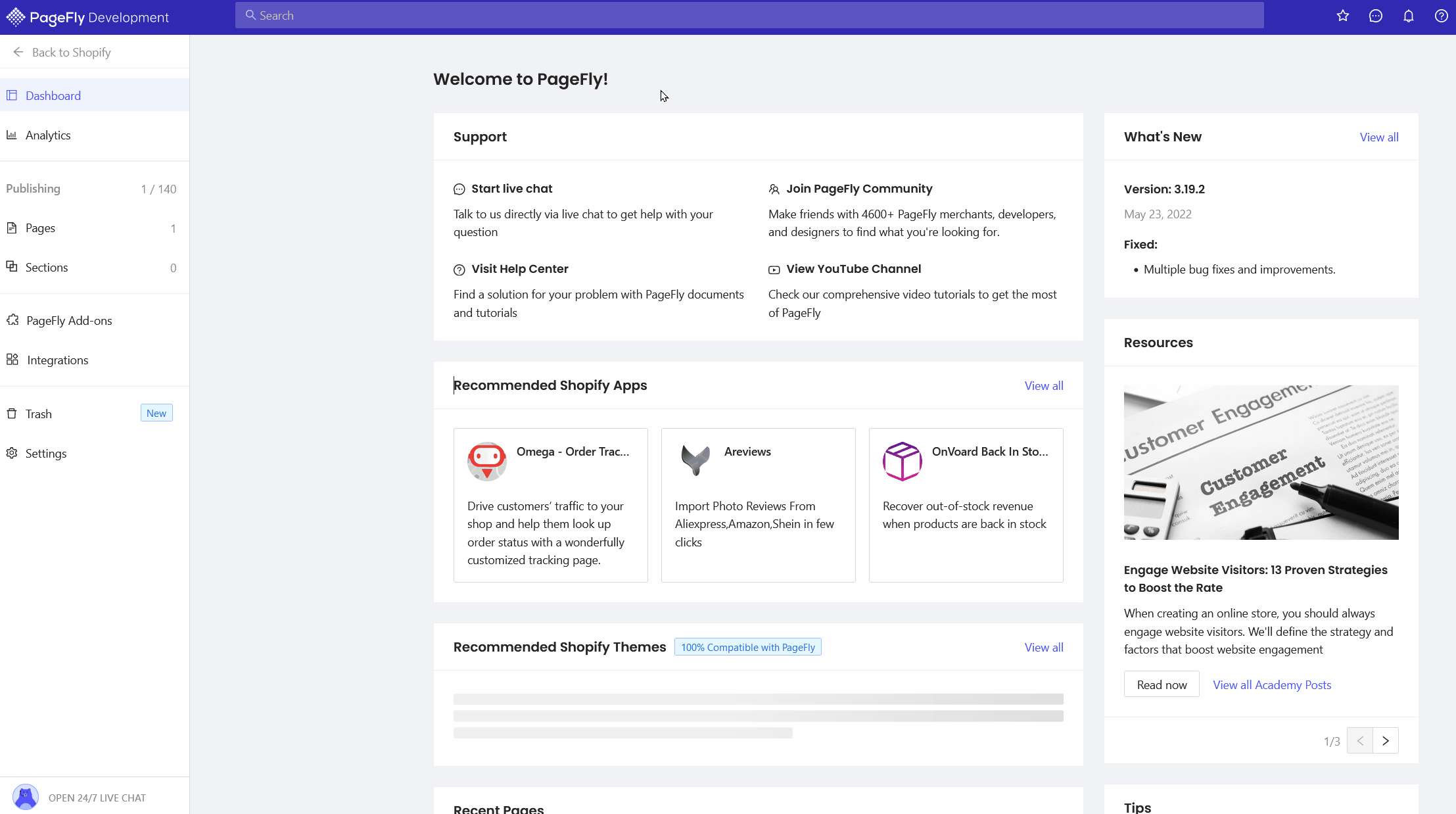Click the Settings gear icon

click(12, 453)
